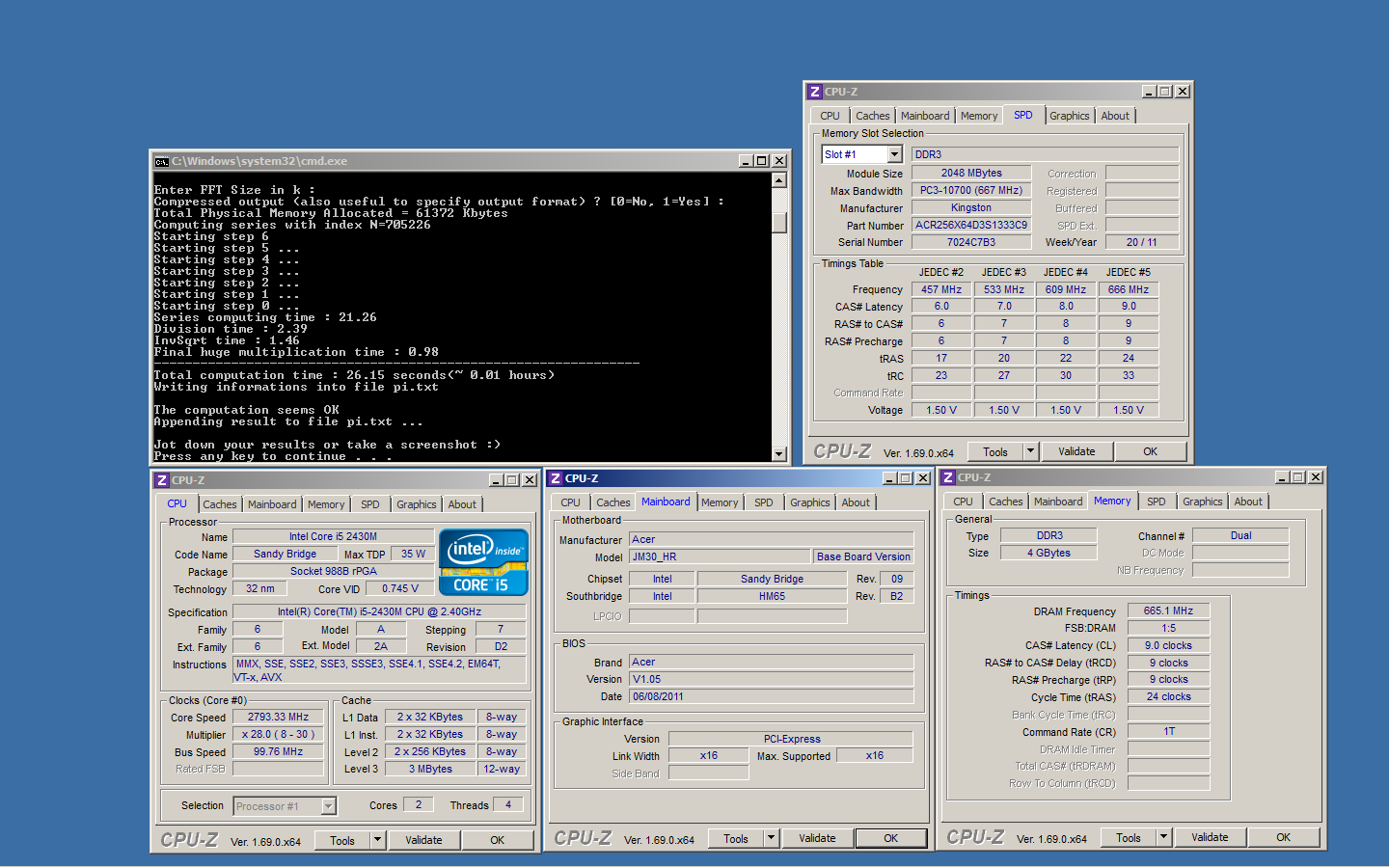Image resolution: width=1389 pixels, height=868 pixels.
Task: Click the Code Name value Sandy Bridge
Action: 285,554
